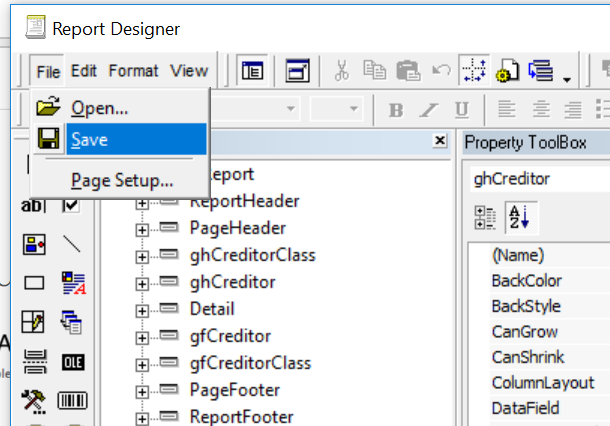Choose the OLE object tool
610x426 pixels.
click(x=72, y=361)
